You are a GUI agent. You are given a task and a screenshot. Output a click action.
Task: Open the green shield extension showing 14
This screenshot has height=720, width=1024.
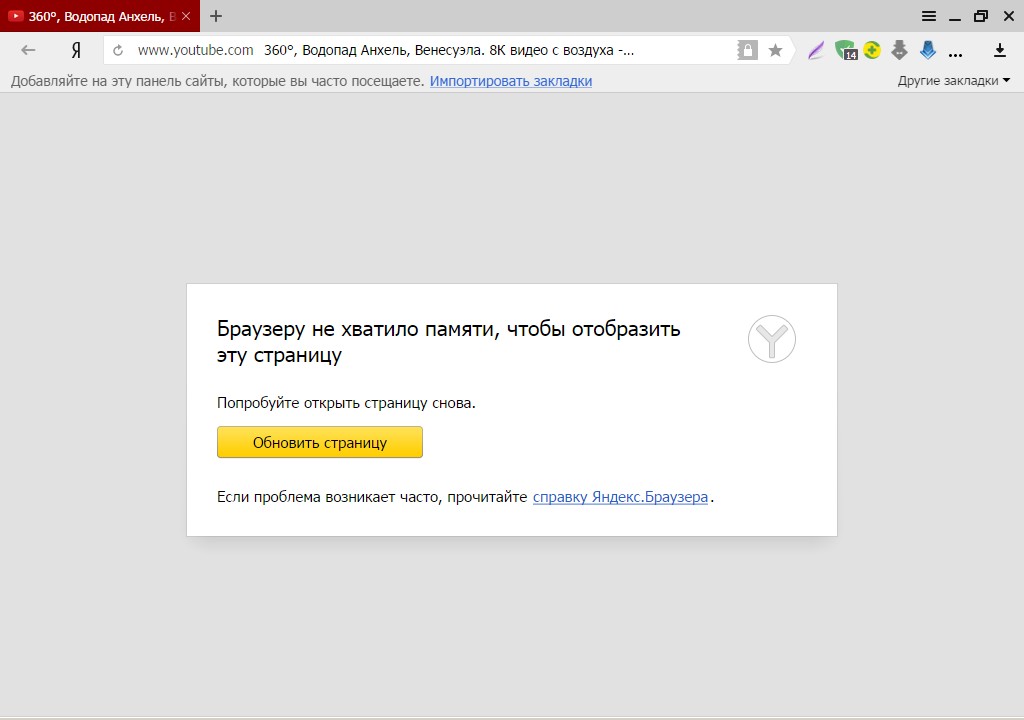pos(846,50)
